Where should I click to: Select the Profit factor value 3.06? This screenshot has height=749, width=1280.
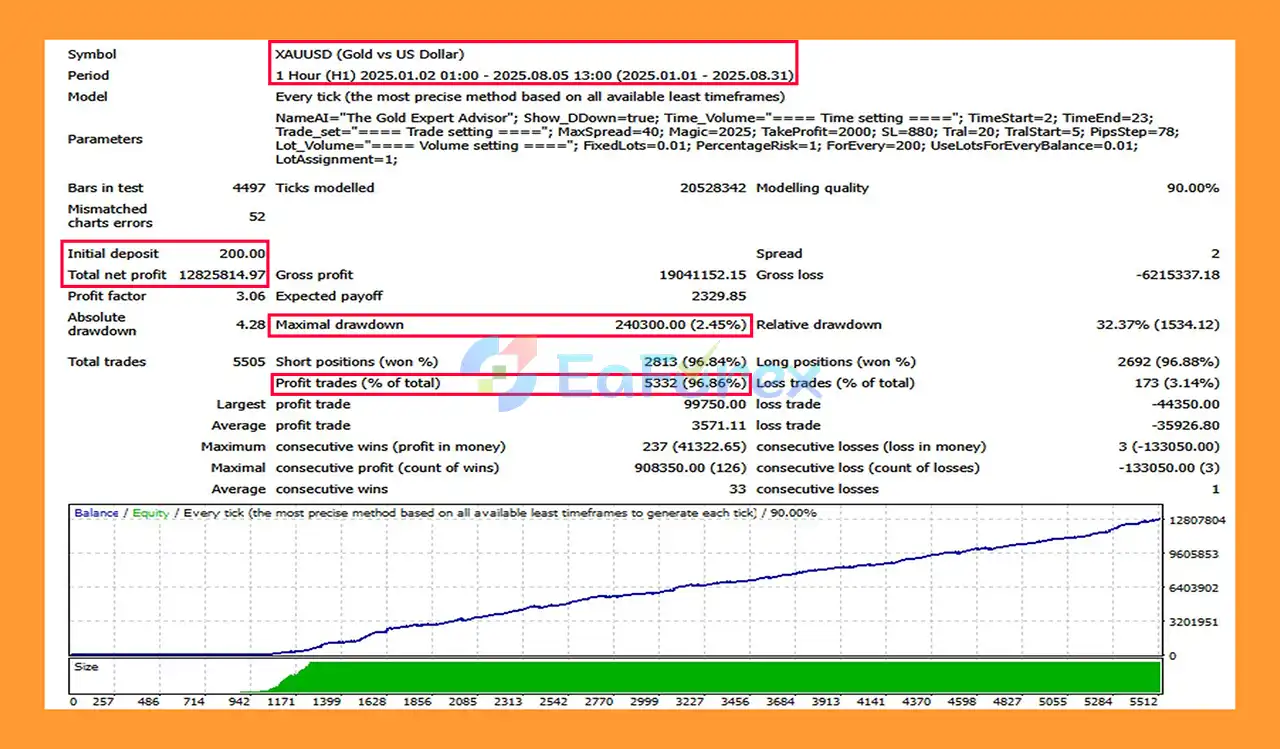click(252, 296)
